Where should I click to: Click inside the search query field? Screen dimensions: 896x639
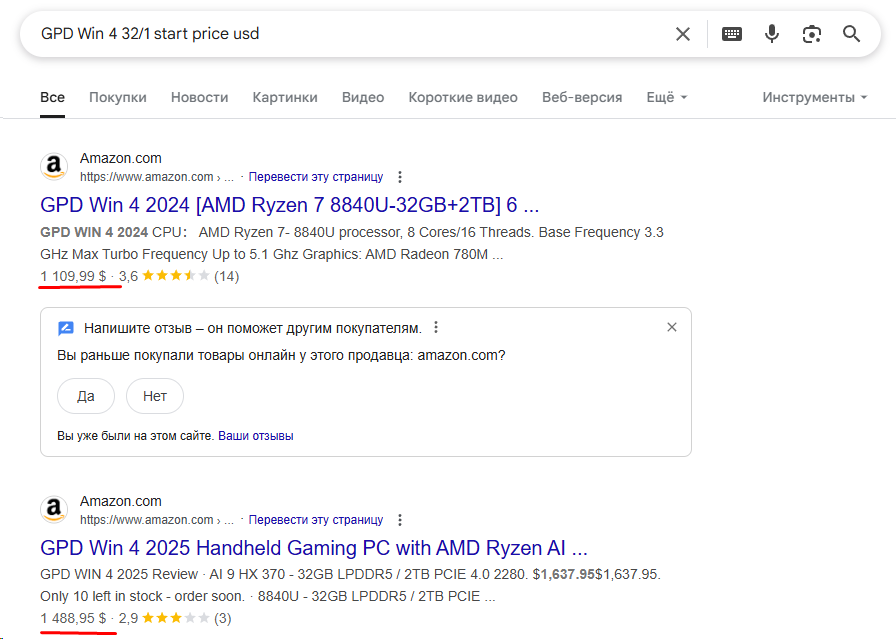point(349,34)
